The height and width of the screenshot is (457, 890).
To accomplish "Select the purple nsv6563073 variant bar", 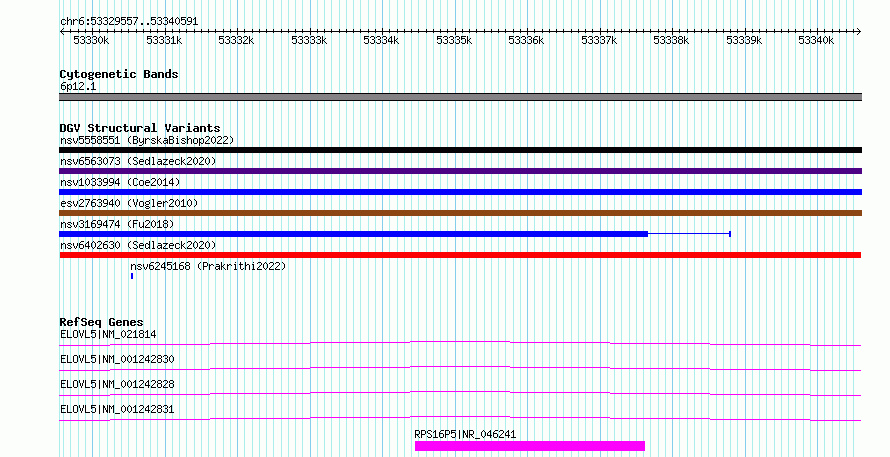I will click(x=460, y=171).
